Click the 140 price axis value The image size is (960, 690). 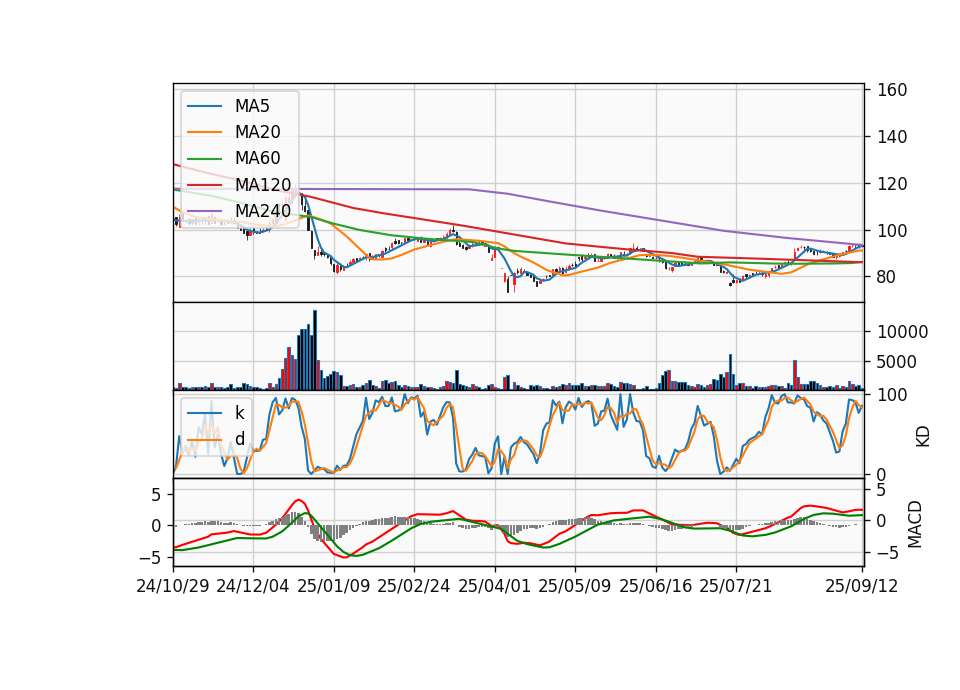pos(892,137)
